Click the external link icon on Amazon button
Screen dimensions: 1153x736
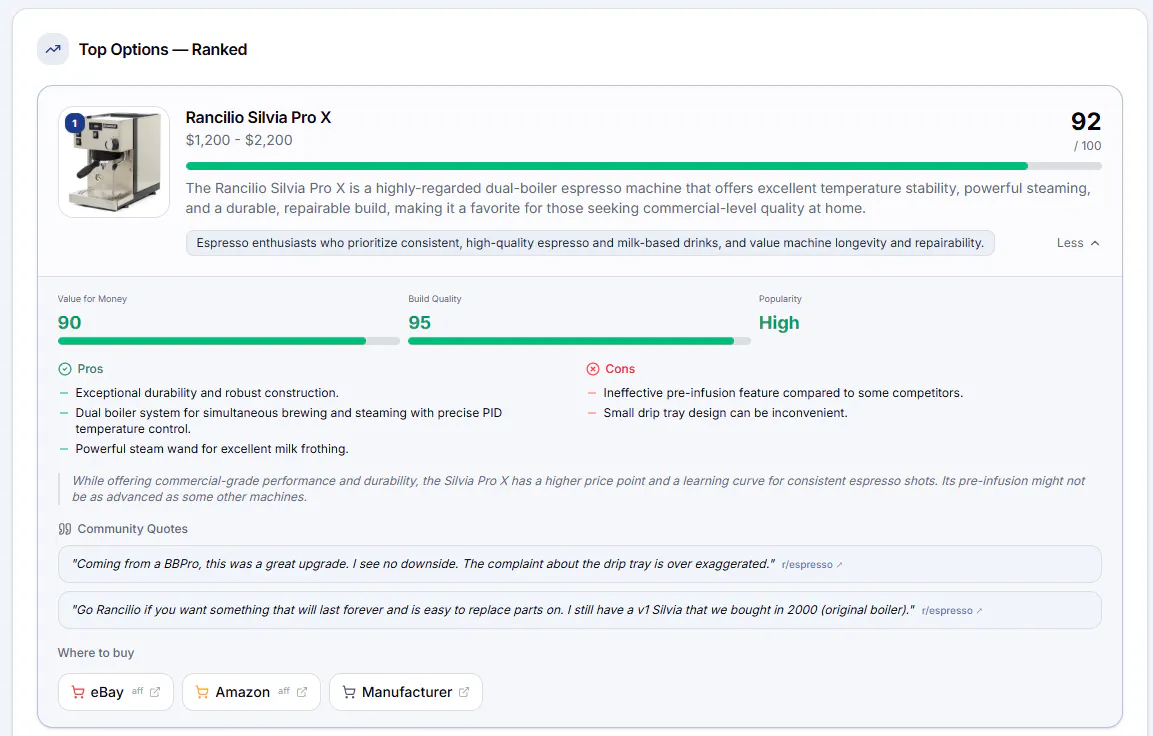coord(301,692)
